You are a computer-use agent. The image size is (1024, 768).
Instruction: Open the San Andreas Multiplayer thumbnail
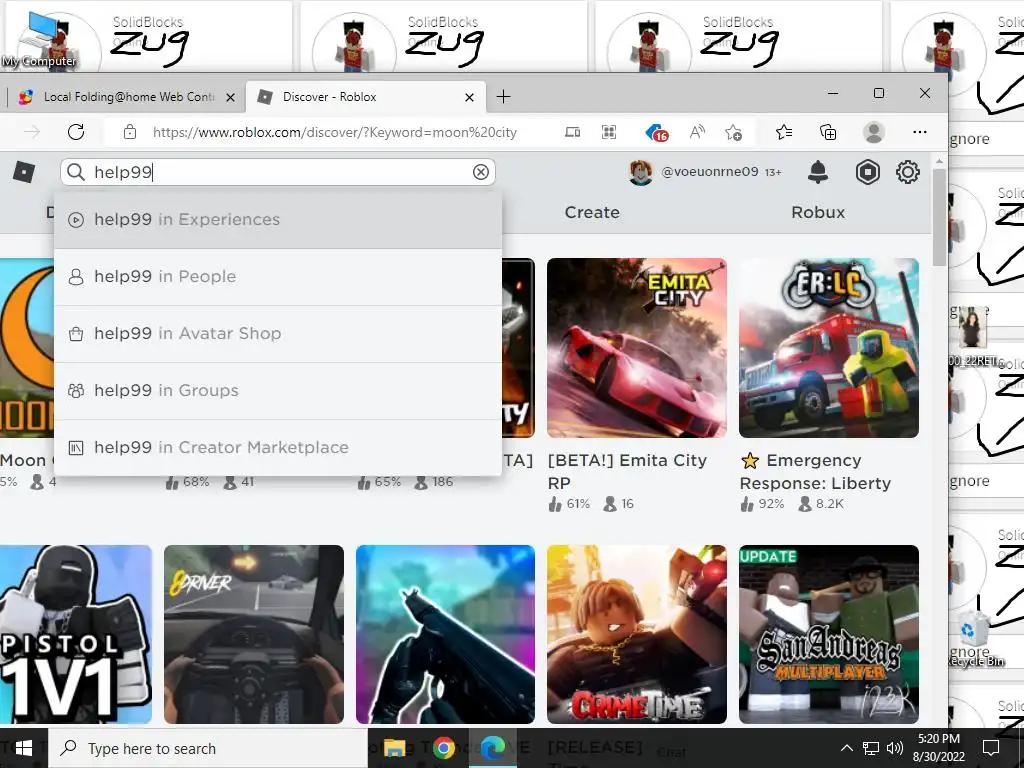point(829,634)
